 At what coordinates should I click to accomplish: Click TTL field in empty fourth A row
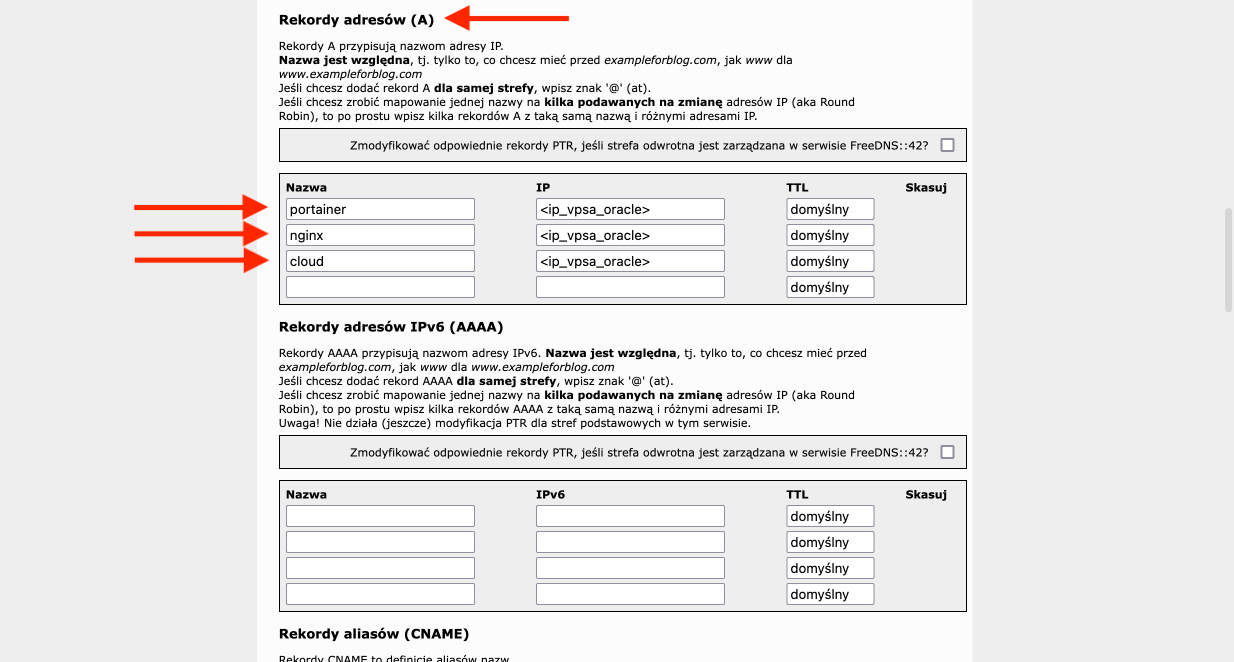point(830,287)
